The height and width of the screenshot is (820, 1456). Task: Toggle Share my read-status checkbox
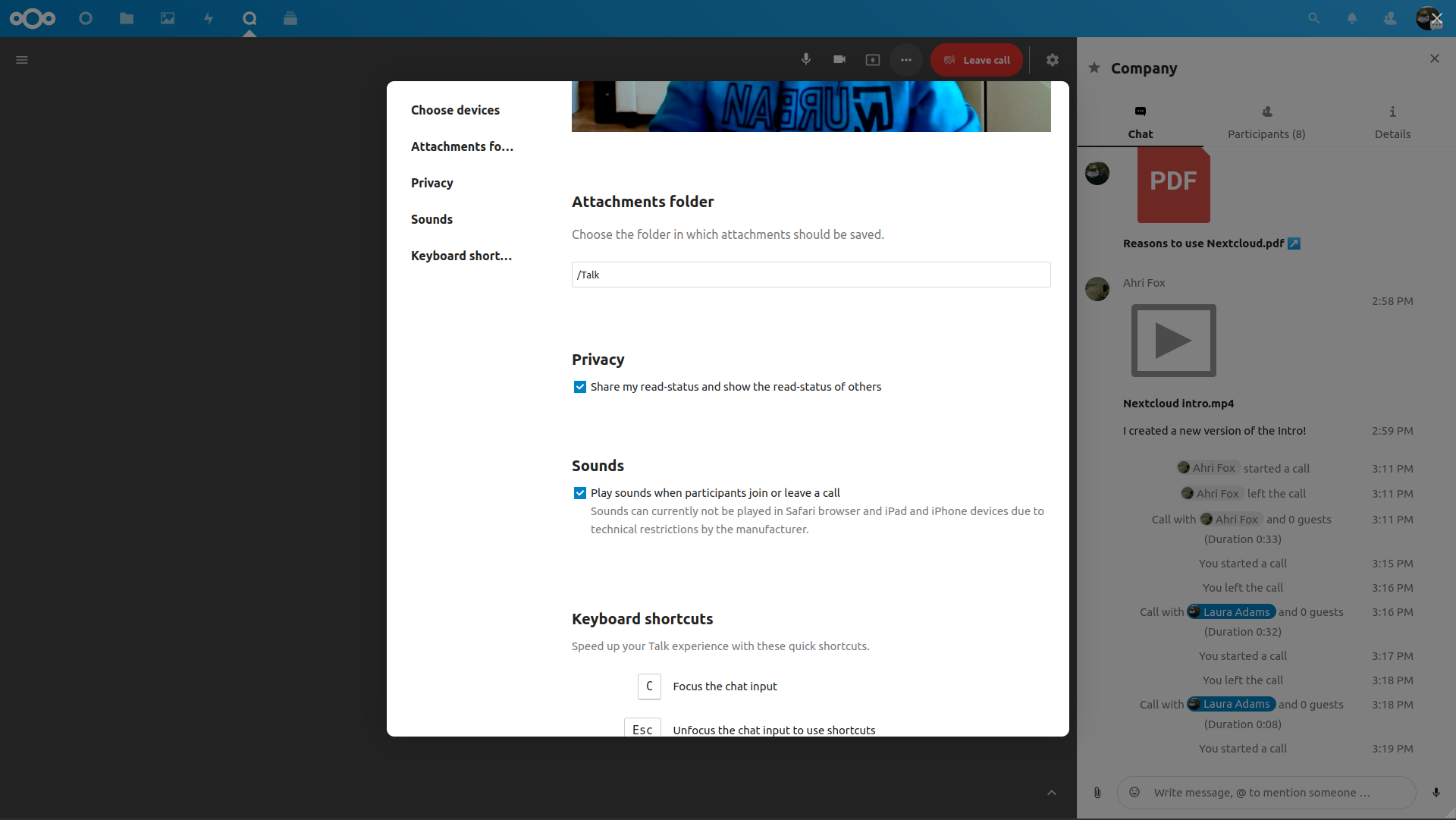[x=579, y=386]
